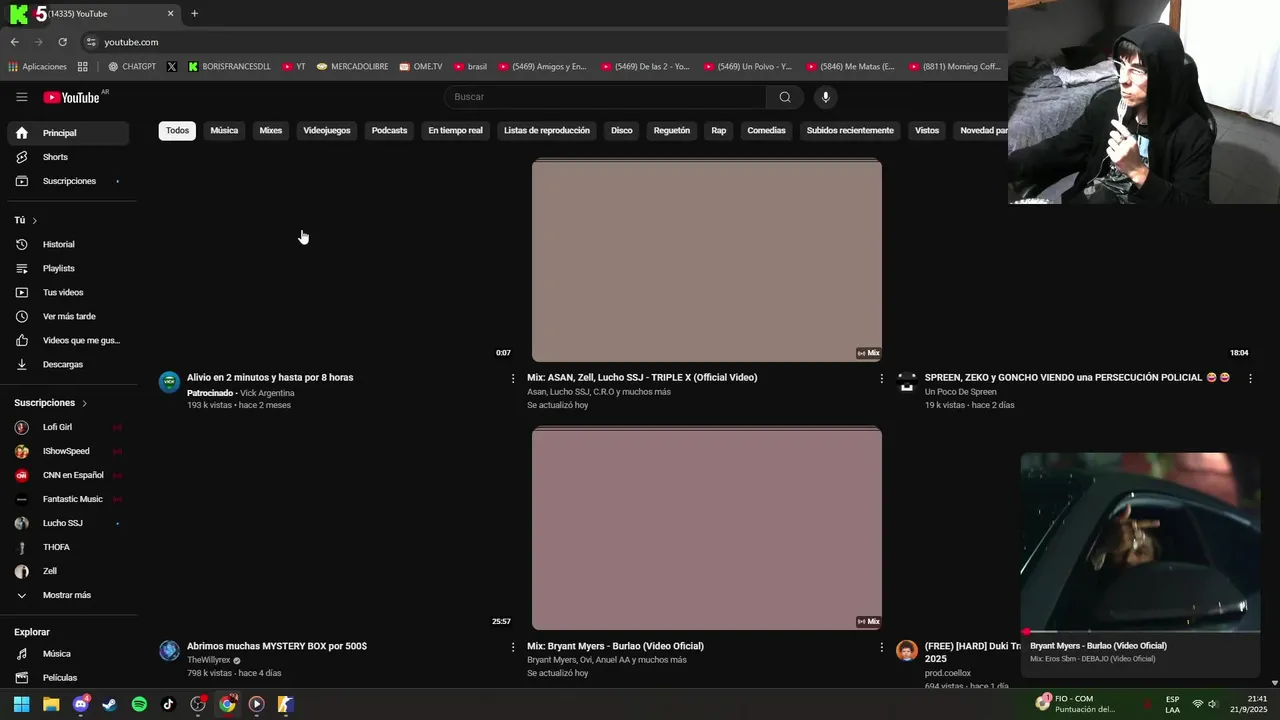Select the Todos filter chip

click(x=177, y=131)
